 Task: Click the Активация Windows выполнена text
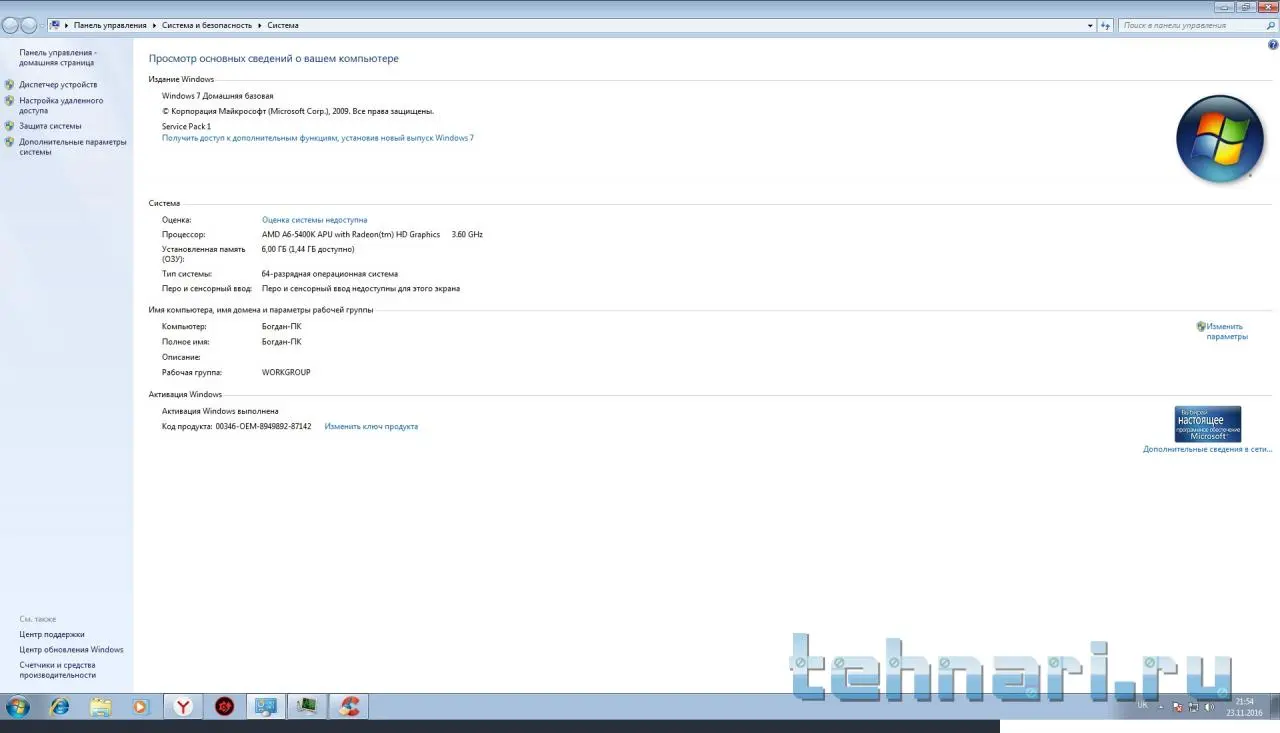point(220,411)
